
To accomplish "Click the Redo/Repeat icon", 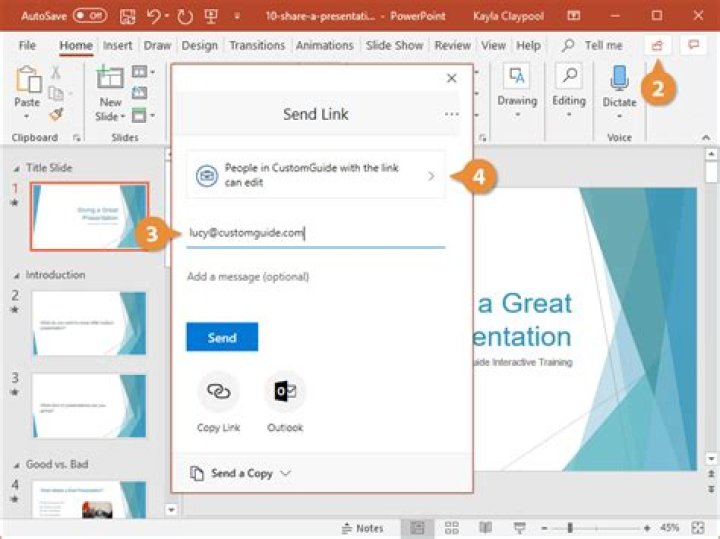I will click(x=185, y=17).
